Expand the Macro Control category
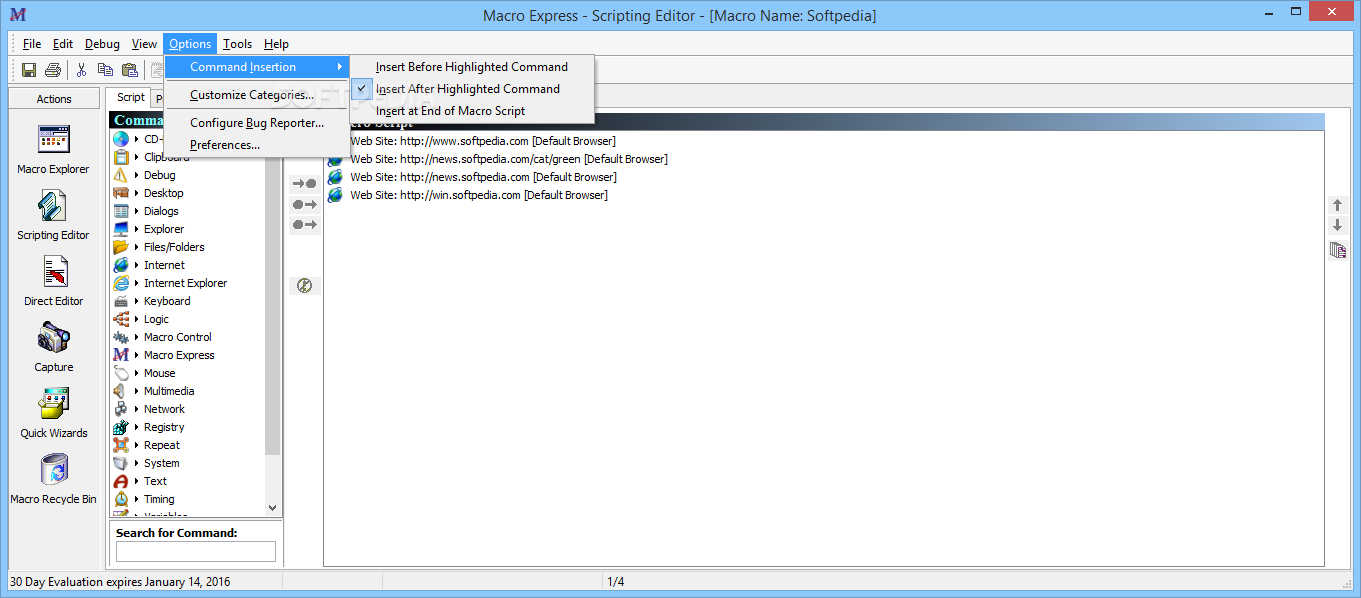This screenshot has width=1361, height=598. coord(137,337)
